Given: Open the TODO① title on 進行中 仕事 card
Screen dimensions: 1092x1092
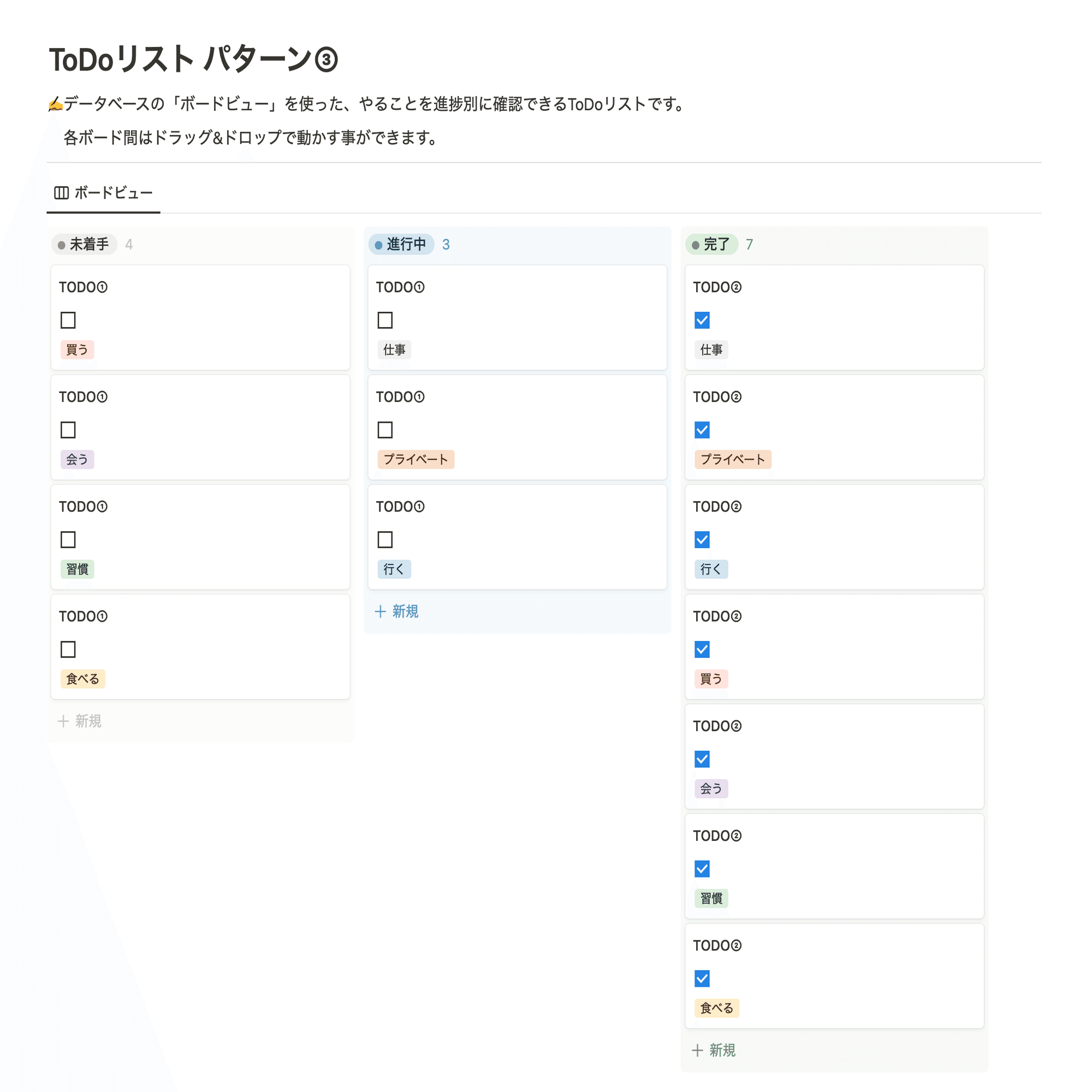Looking at the screenshot, I should [x=400, y=287].
